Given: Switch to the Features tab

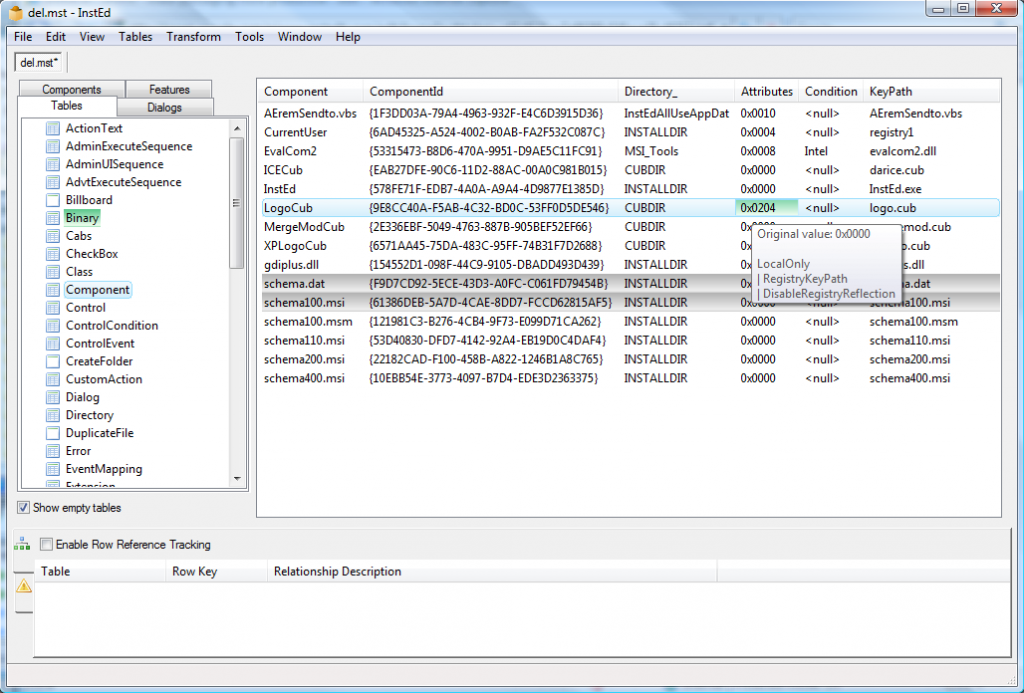Looking at the screenshot, I should (x=169, y=87).
